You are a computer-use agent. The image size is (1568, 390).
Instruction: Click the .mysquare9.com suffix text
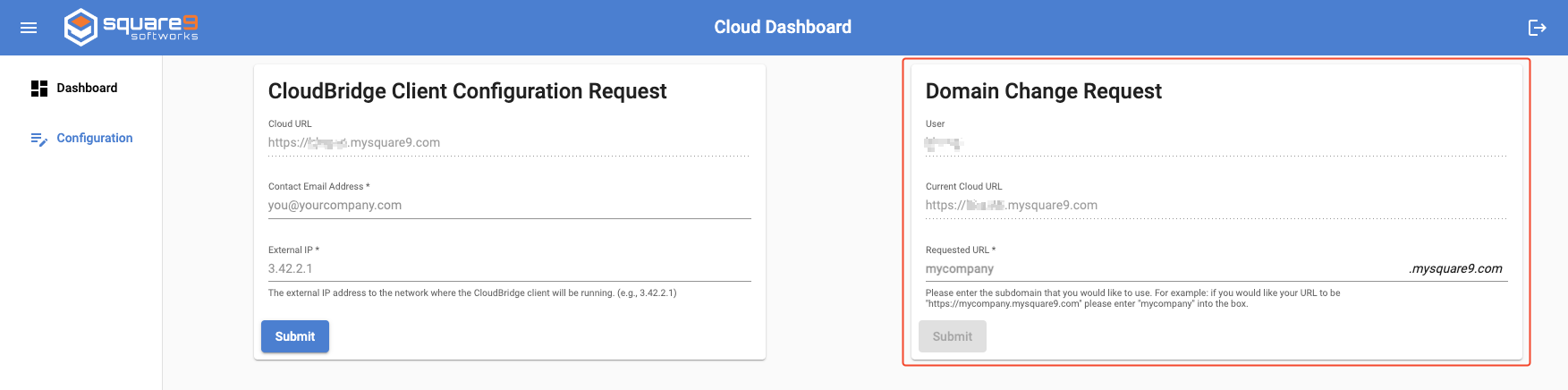pyautogui.click(x=1455, y=268)
